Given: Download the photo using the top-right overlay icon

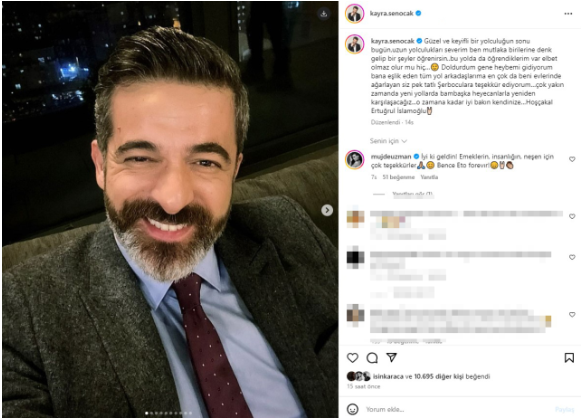Looking at the screenshot, I should [324, 14].
